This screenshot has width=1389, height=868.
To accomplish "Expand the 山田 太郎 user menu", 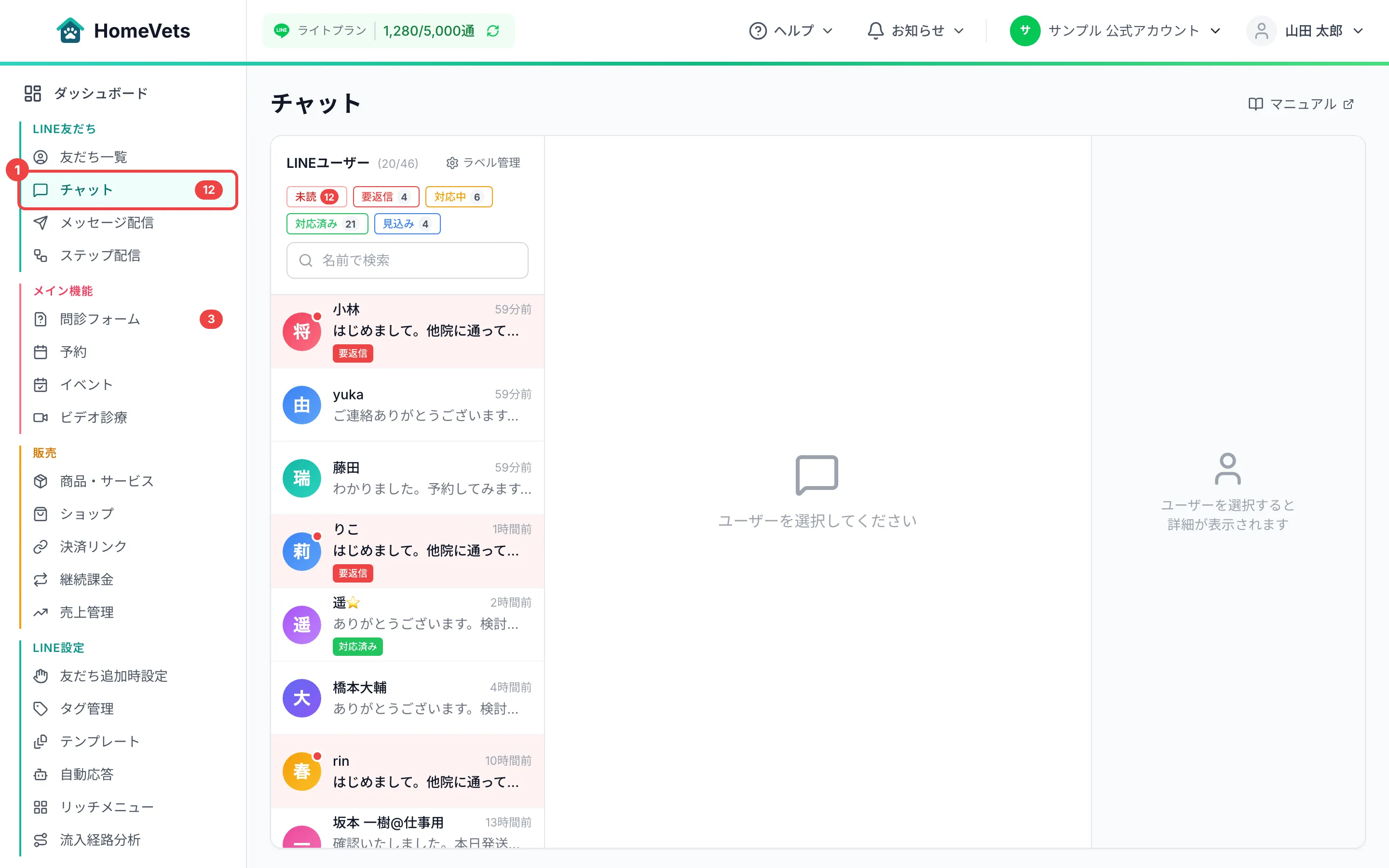I will [x=1305, y=30].
